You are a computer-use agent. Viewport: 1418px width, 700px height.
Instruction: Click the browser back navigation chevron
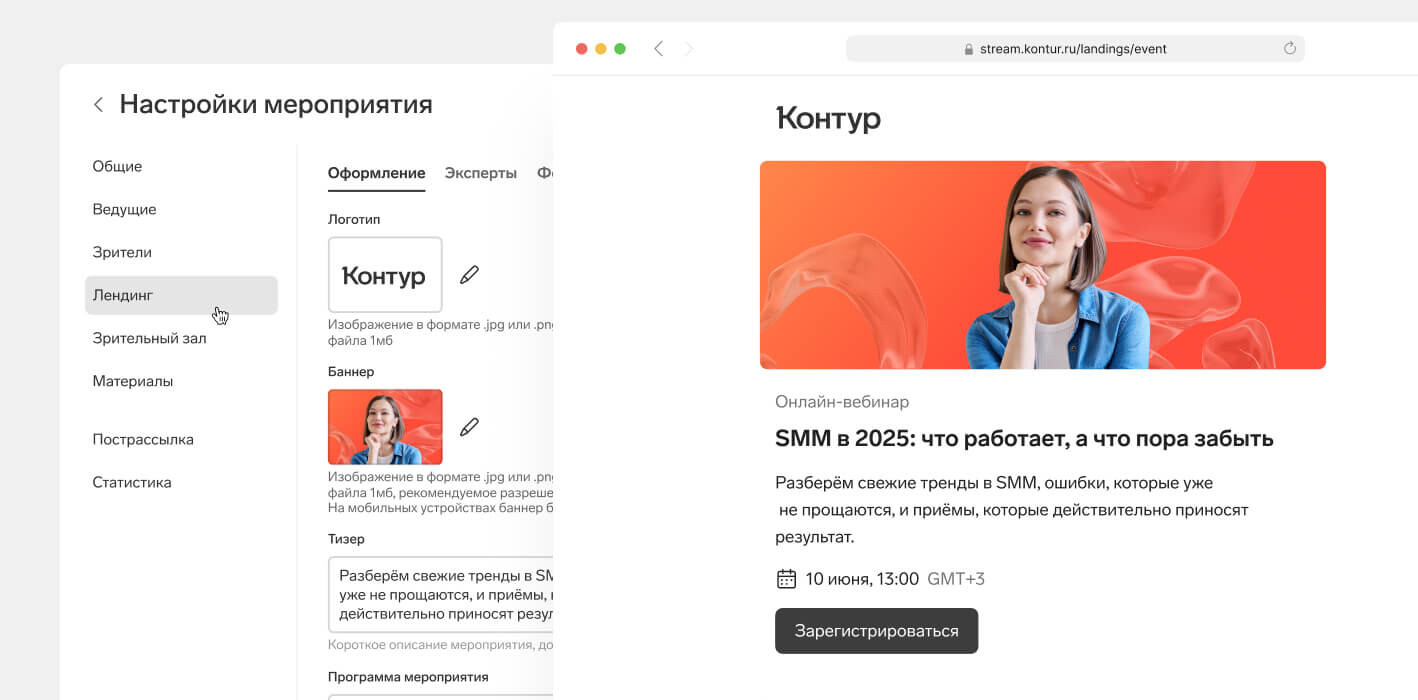658,49
